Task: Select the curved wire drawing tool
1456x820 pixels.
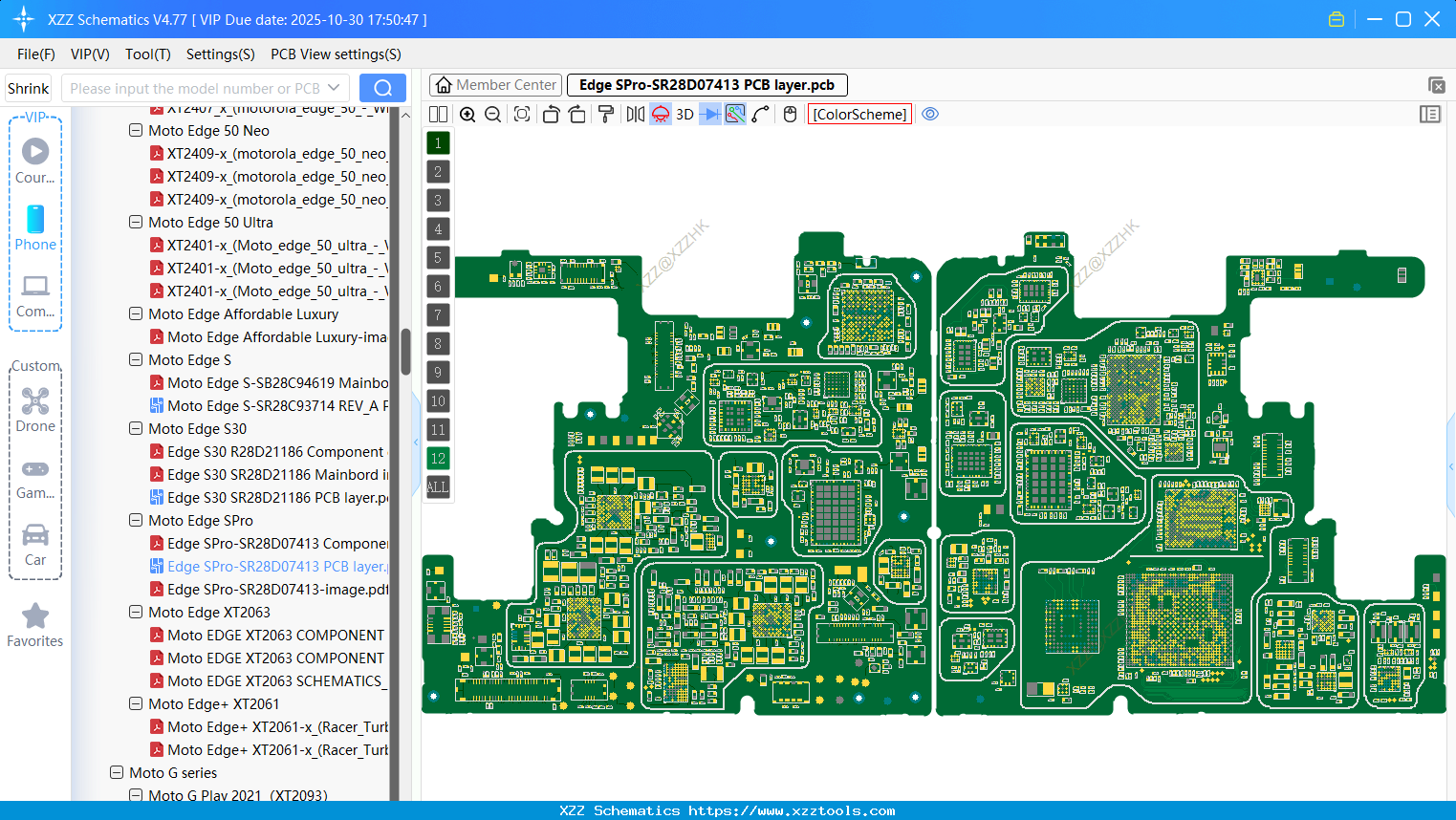Action: tap(760, 114)
